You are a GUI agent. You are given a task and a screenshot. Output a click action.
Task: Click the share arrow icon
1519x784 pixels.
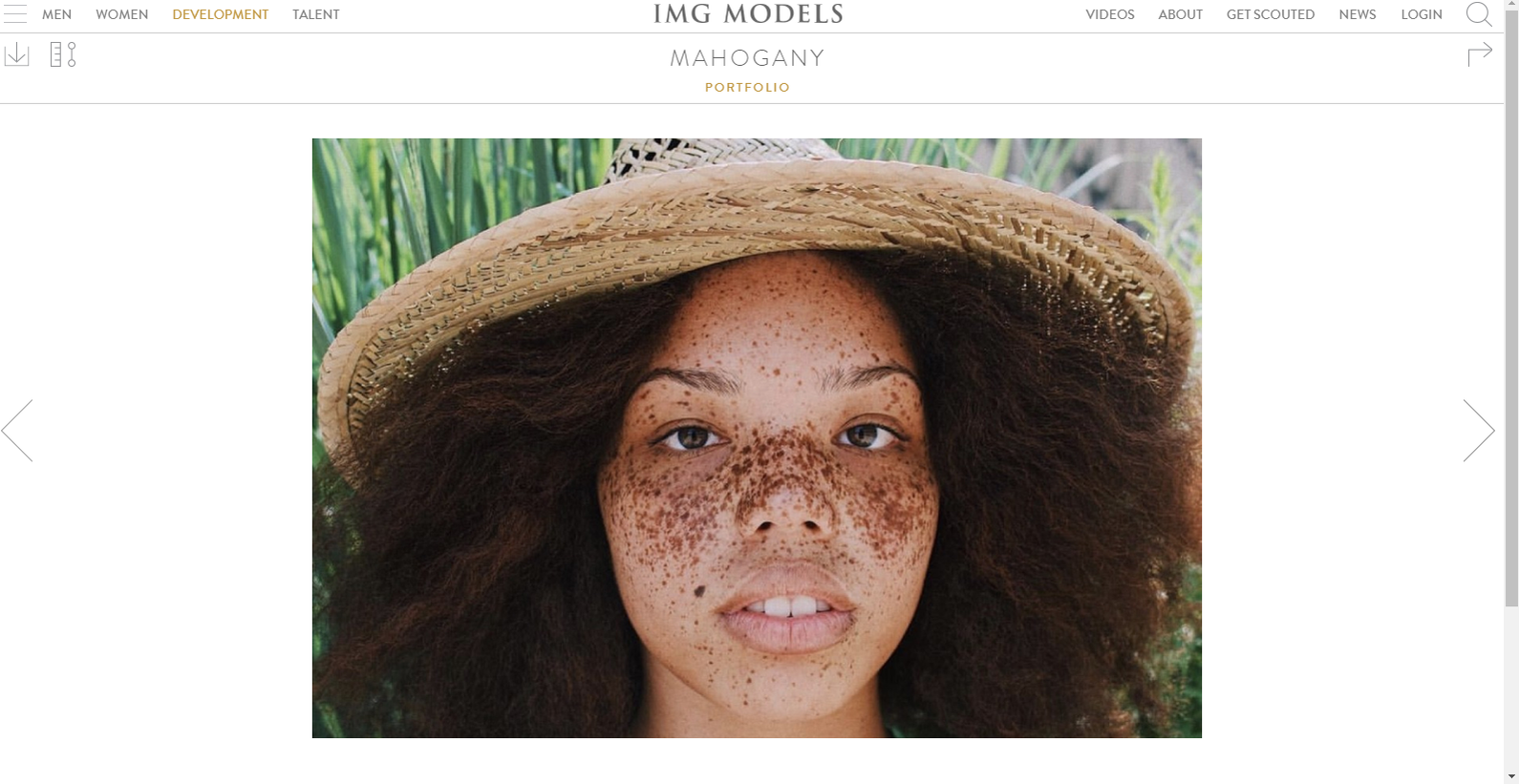(1480, 54)
